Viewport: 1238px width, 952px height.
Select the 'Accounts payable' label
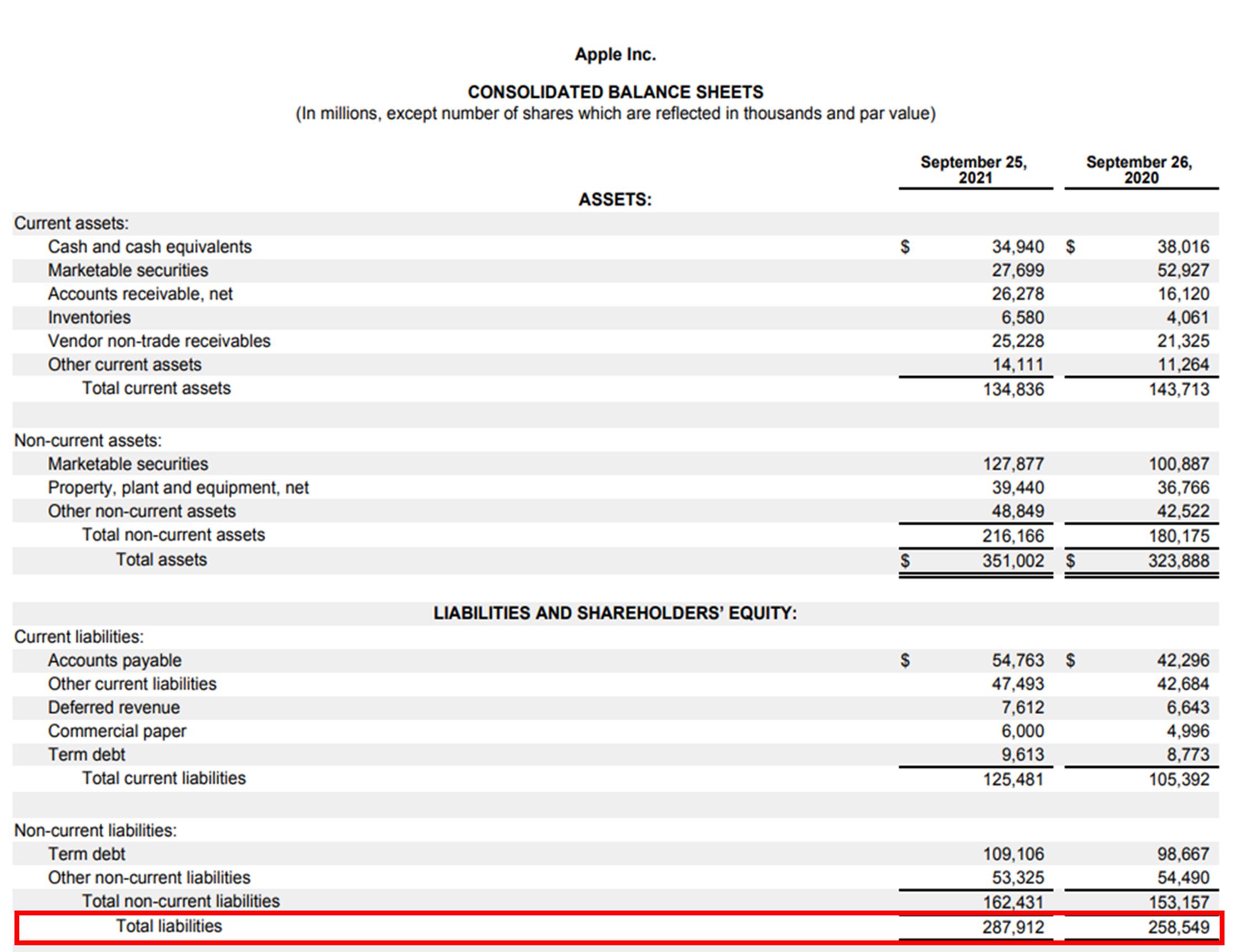pos(114,661)
